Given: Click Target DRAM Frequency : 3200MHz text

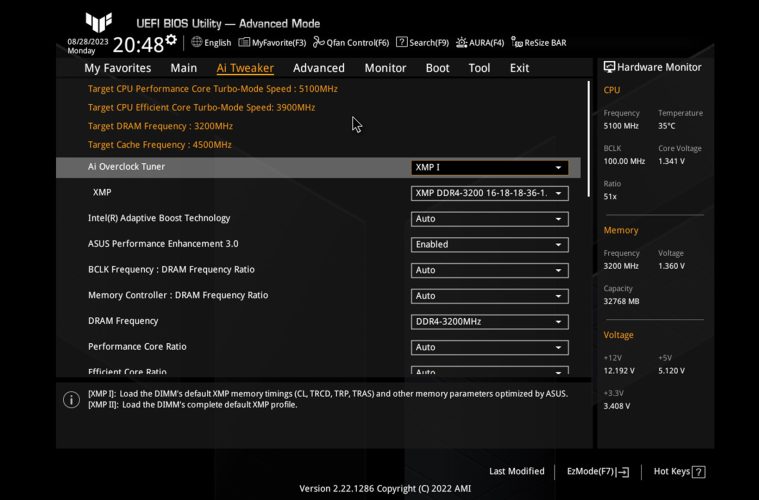Looking at the screenshot, I should pos(160,126).
